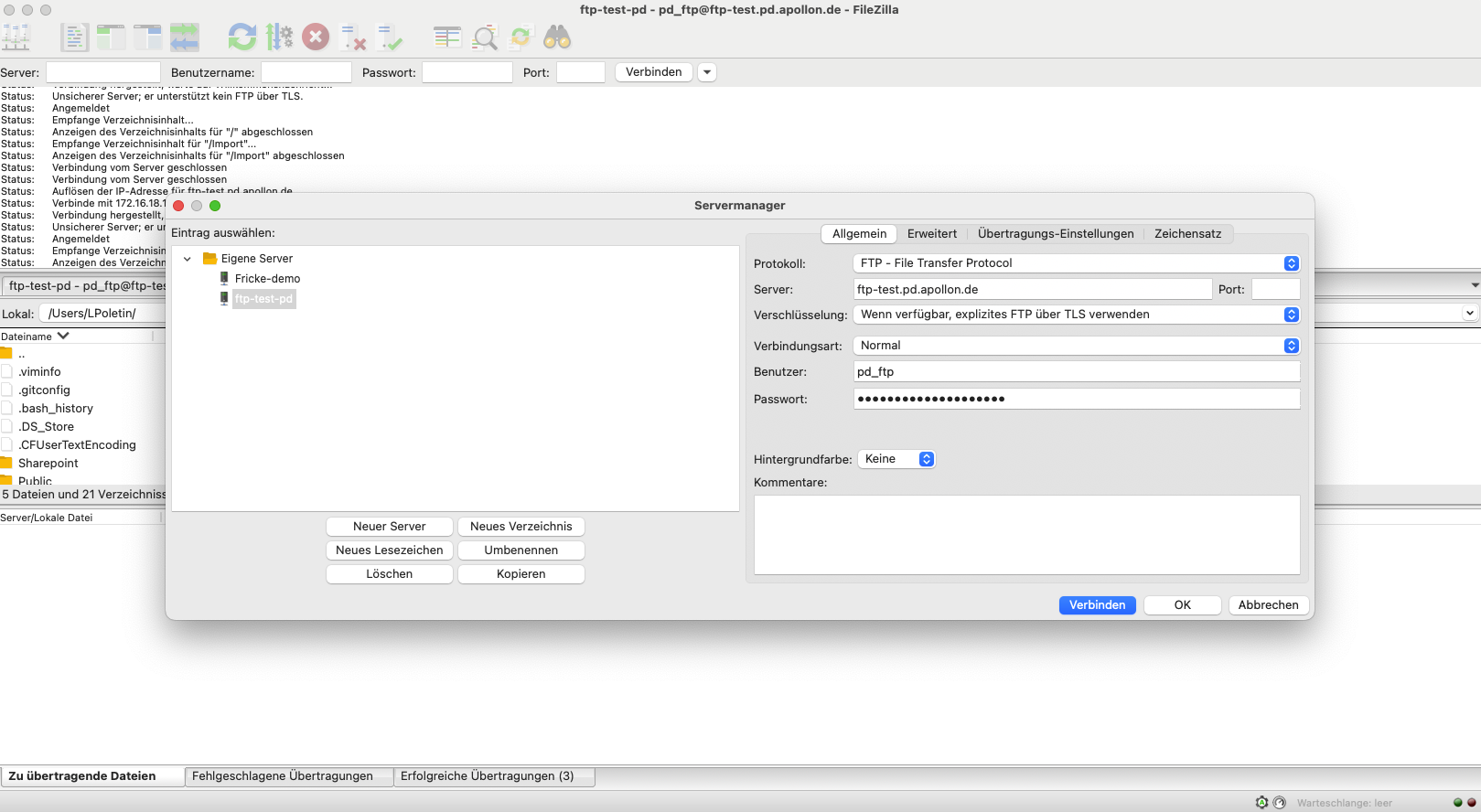This screenshot has width=1481, height=812.
Task: Toggle the transfer queue view icon
Action: click(184, 37)
